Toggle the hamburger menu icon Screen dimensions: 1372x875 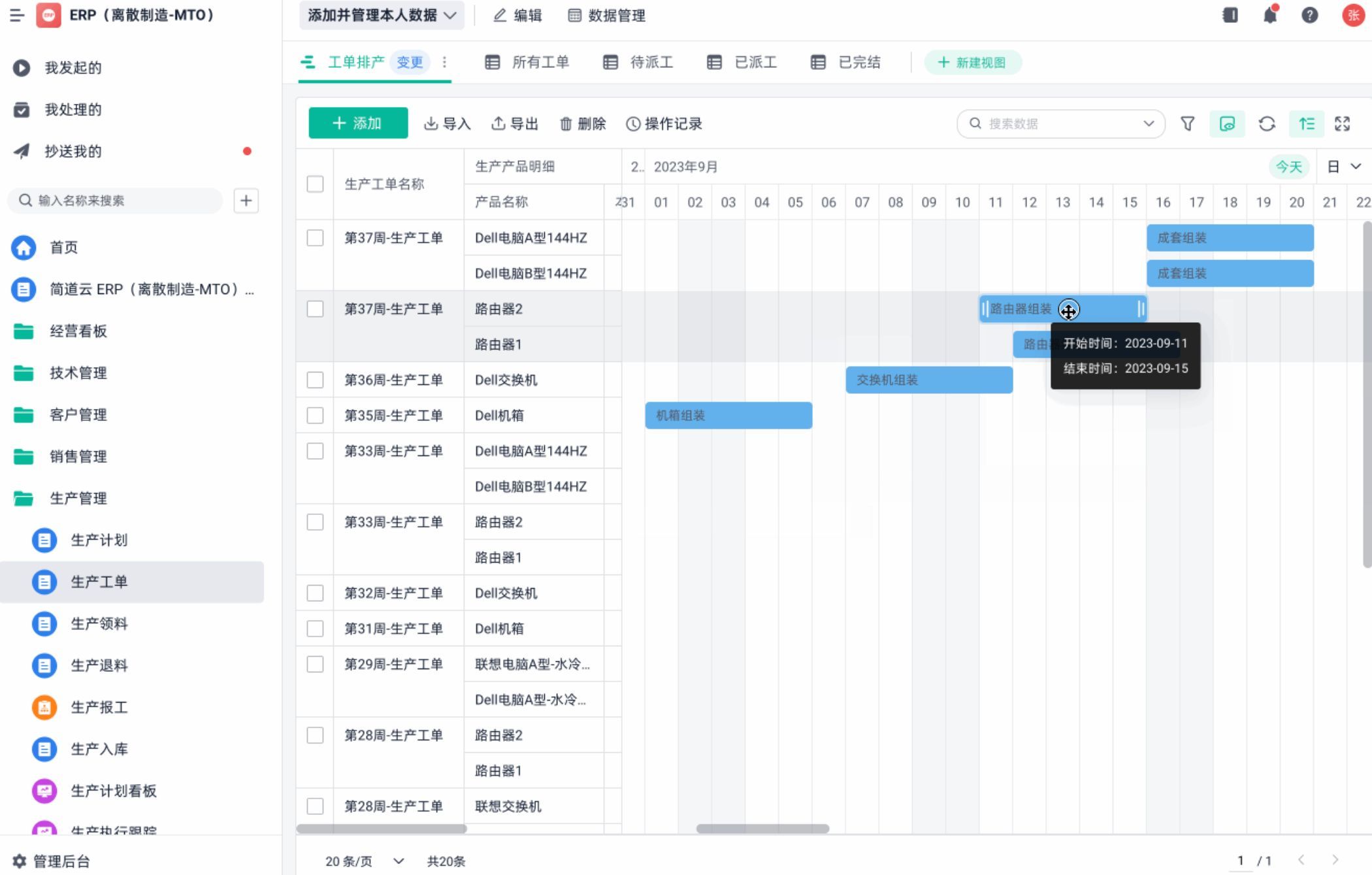[17, 15]
